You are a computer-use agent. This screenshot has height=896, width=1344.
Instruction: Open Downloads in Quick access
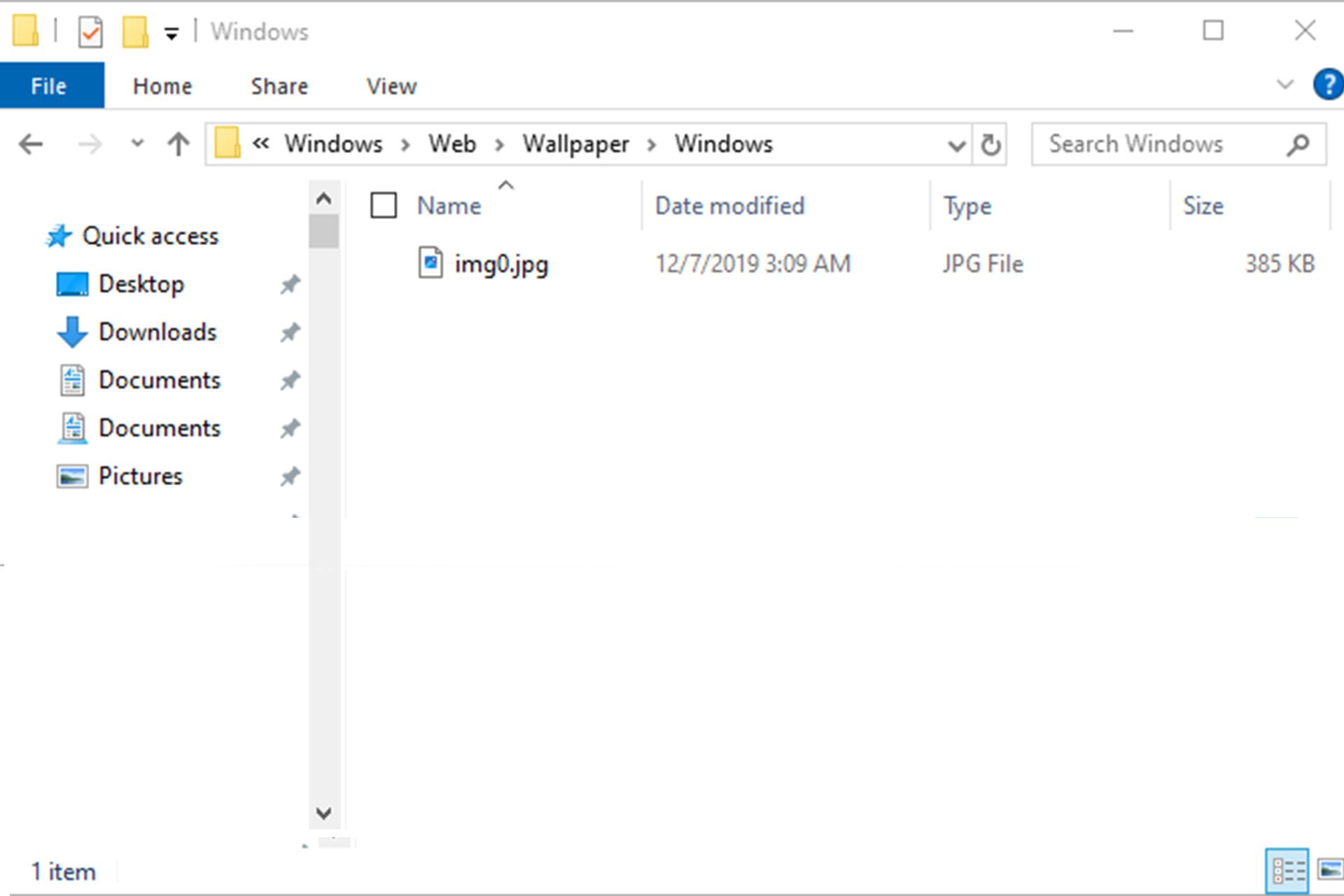tap(157, 332)
